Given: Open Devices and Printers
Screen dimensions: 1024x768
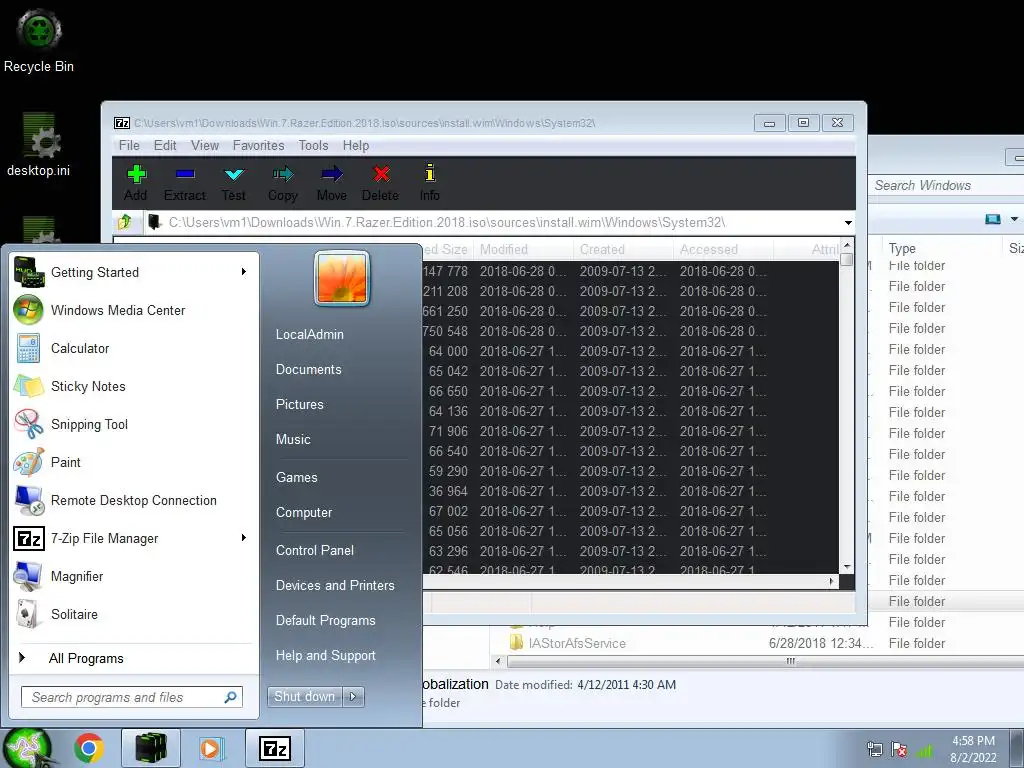Looking at the screenshot, I should coord(335,586).
